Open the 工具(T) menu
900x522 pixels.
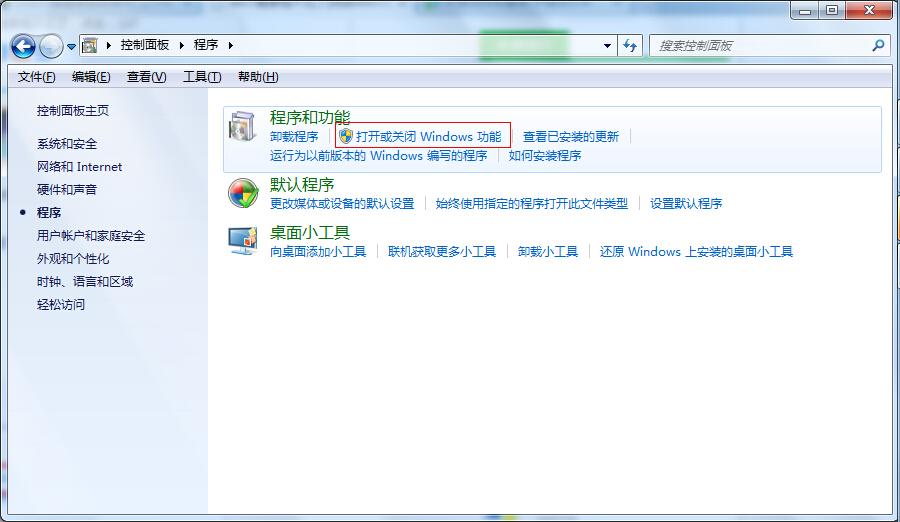[202, 77]
